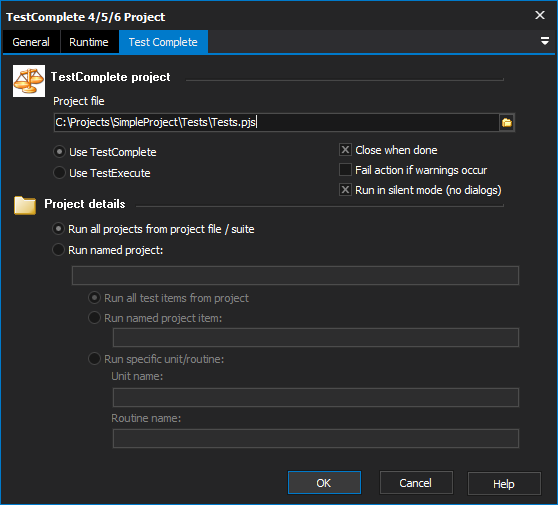Click the Project details folder icon
Viewport: 558px width, 505px height.
[25, 205]
